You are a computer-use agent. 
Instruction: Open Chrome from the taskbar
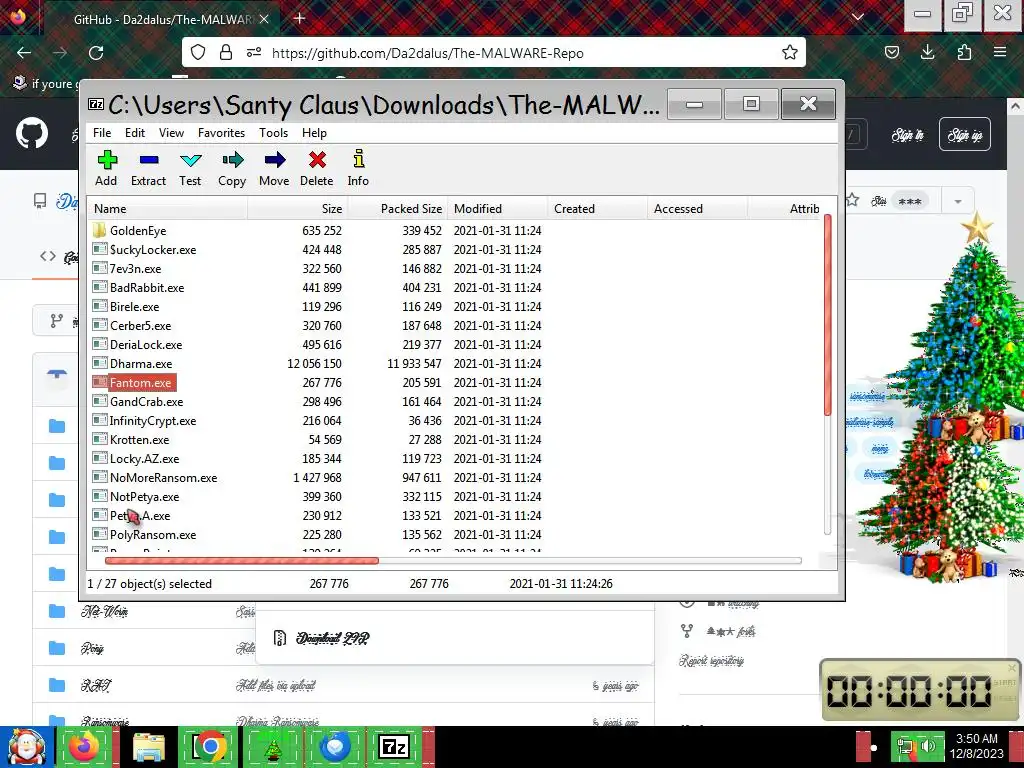click(x=210, y=746)
